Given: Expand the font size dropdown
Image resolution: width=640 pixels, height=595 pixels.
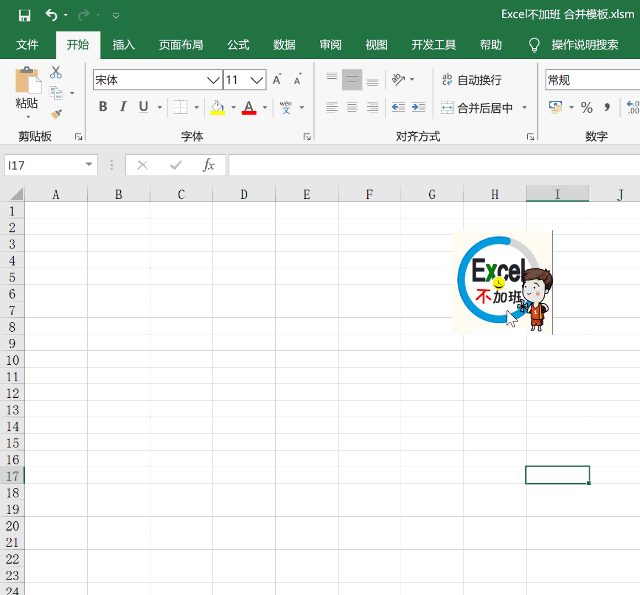Looking at the screenshot, I should (257, 80).
